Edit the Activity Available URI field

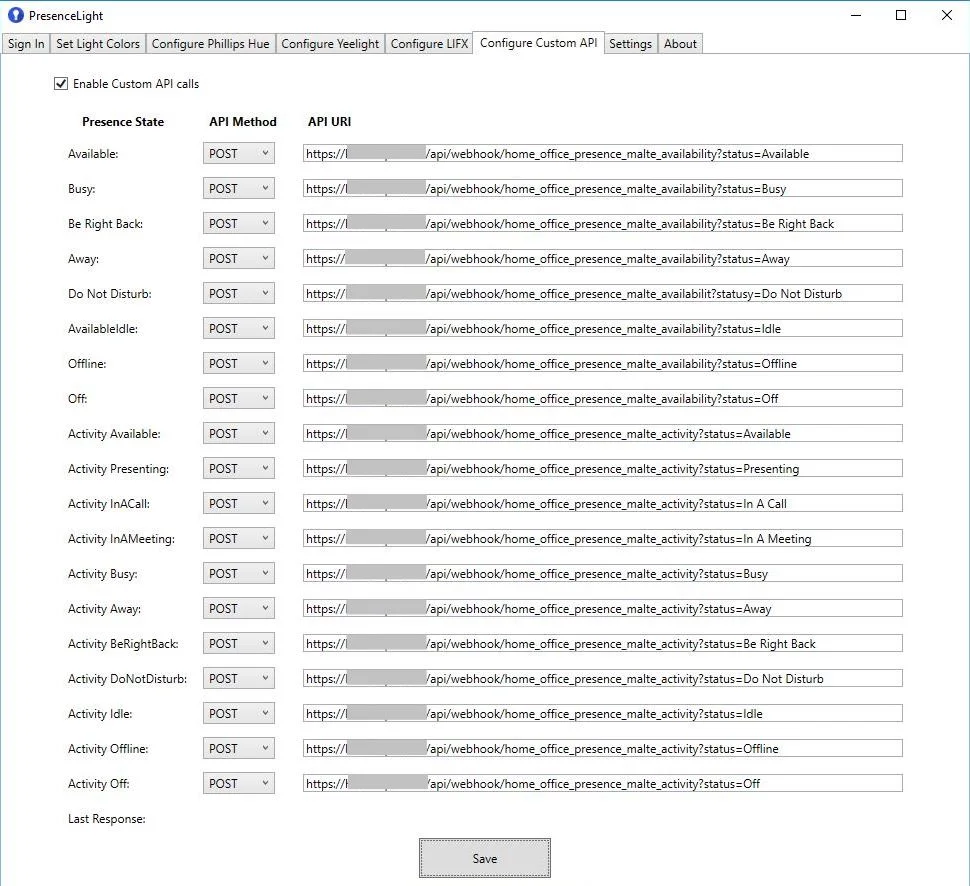click(603, 434)
